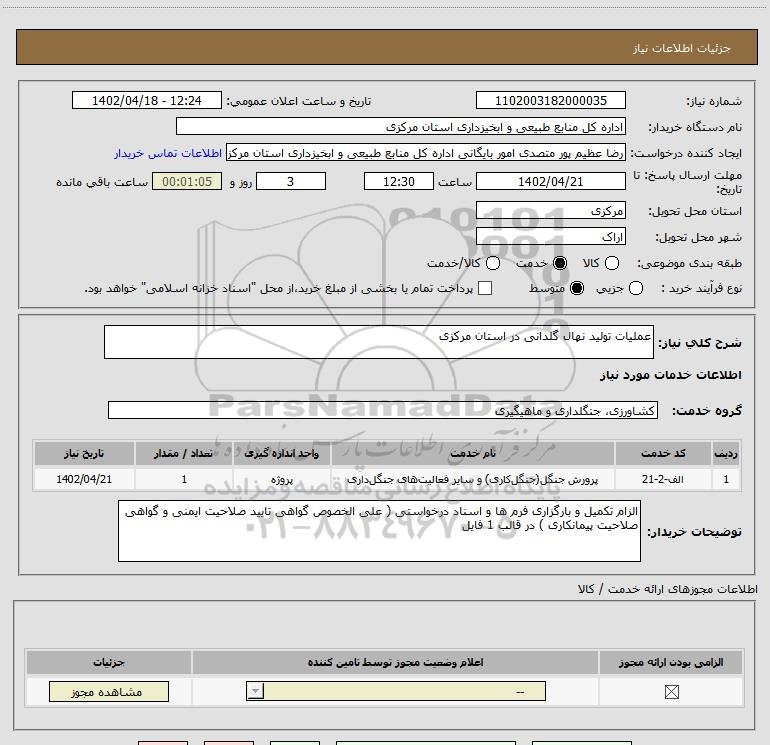
Task: Click the response deadline date field
Action: pyautogui.click(x=550, y=181)
